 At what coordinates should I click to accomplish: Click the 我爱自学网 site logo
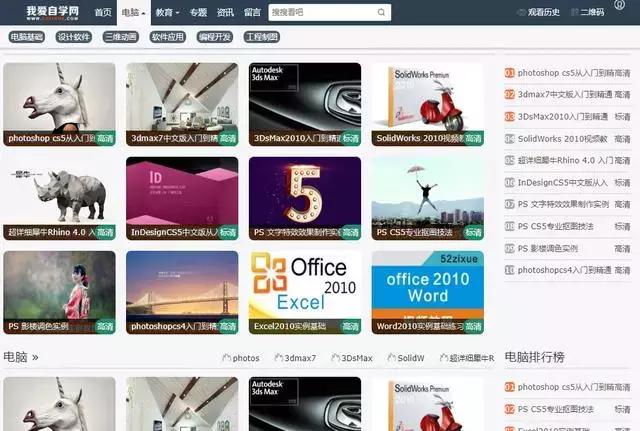tap(52, 13)
